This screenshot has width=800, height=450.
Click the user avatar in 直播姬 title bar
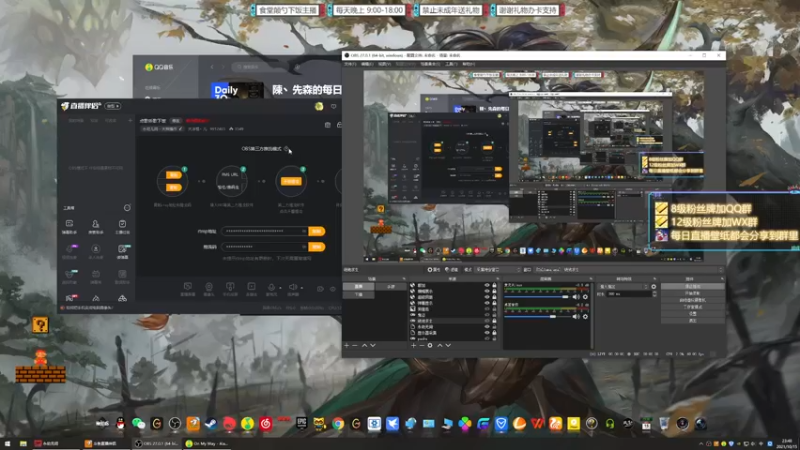319,106
